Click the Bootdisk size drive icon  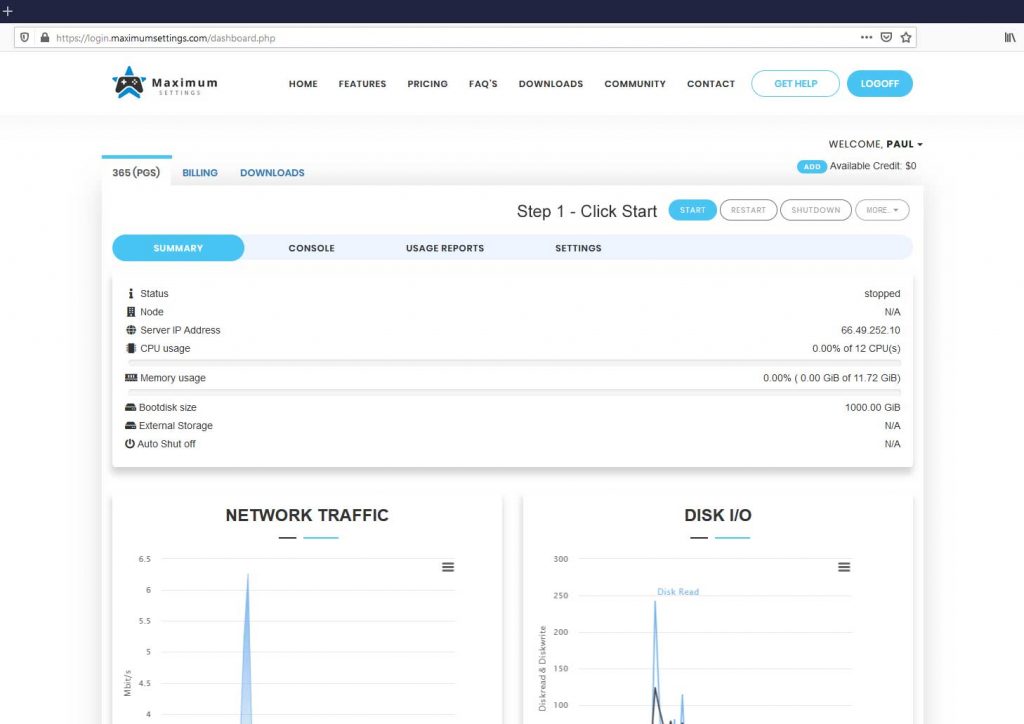[130, 407]
